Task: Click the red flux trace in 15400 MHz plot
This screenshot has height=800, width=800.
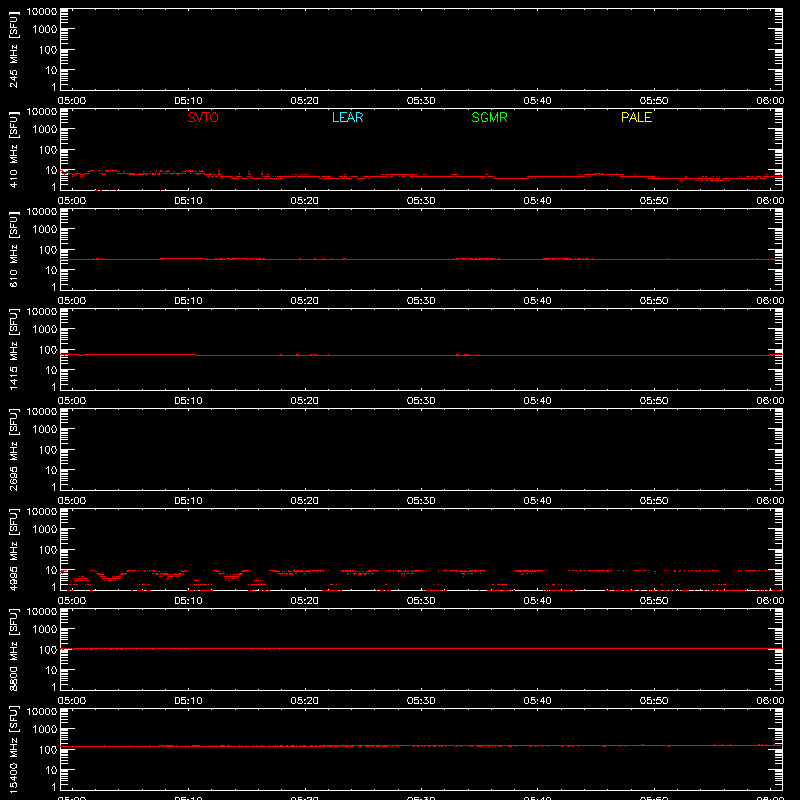Action: 421,746
